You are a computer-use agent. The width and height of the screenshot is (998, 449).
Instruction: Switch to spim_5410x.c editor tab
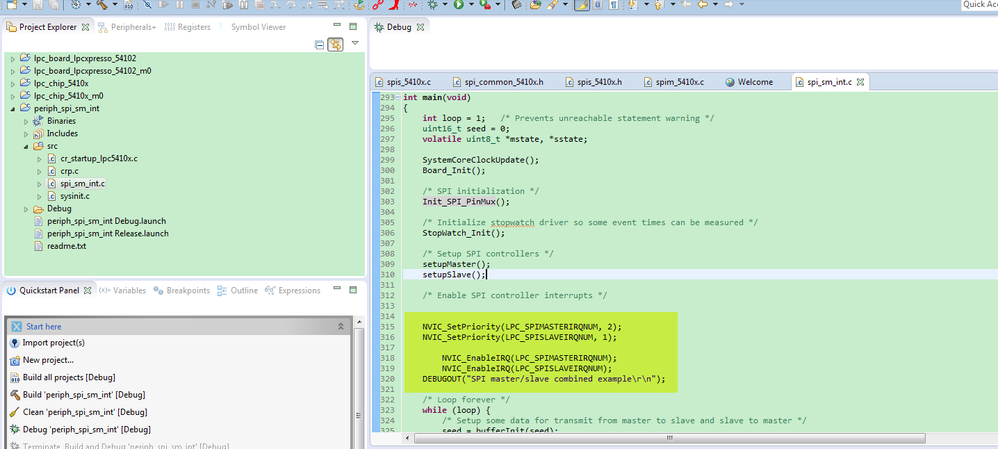[x=674, y=82]
